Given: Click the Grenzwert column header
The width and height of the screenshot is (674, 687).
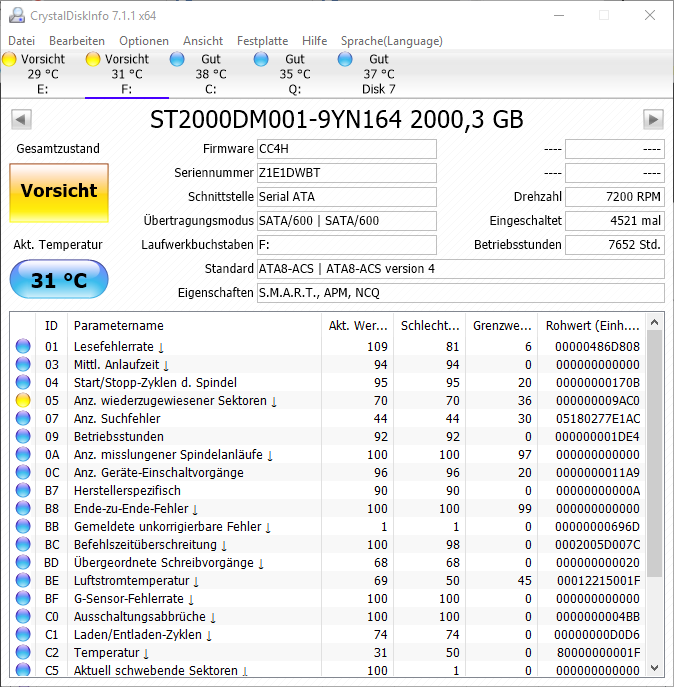Looking at the screenshot, I should [x=502, y=326].
